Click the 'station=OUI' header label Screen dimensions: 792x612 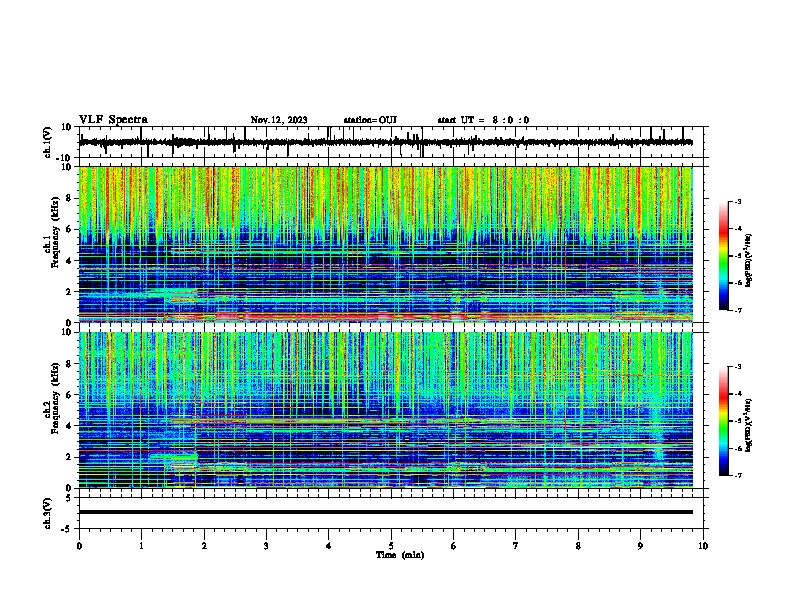tap(370, 120)
